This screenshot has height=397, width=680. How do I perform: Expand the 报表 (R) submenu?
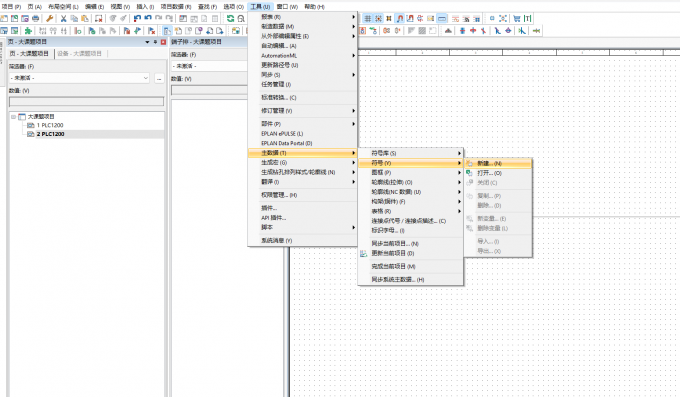pos(302,17)
